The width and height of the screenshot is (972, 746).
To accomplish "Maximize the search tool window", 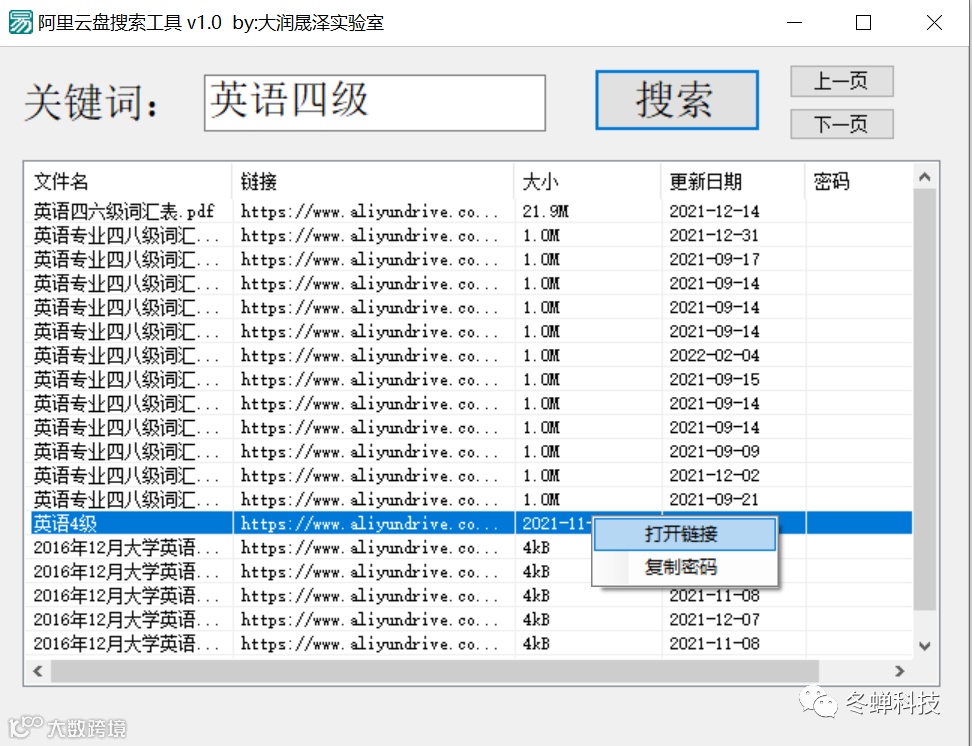I will (x=863, y=23).
